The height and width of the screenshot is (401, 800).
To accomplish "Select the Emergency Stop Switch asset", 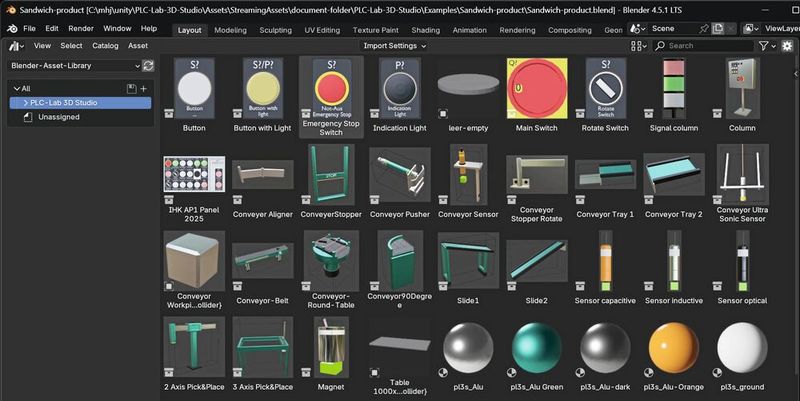I will click(x=331, y=97).
